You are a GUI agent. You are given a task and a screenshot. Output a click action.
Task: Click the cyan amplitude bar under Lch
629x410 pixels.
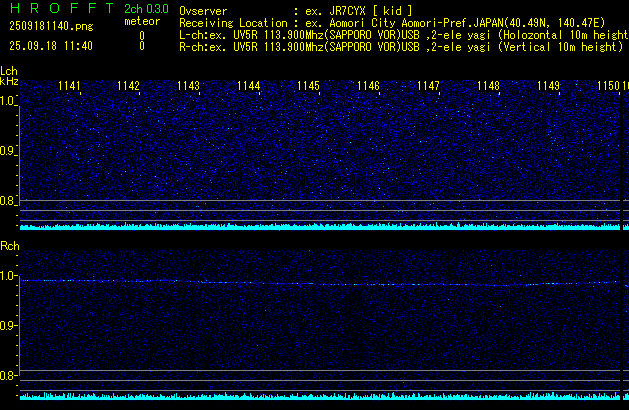tap(320, 227)
